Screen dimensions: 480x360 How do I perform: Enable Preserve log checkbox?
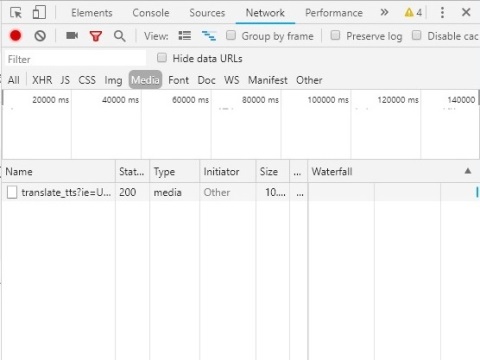tap(335, 35)
